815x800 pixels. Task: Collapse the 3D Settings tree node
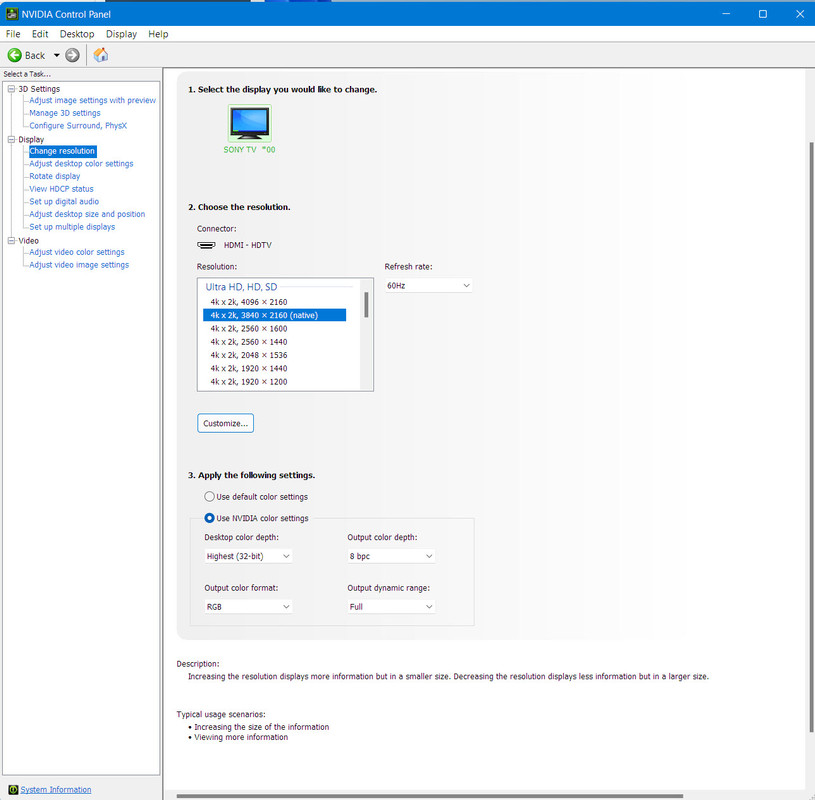[11, 89]
